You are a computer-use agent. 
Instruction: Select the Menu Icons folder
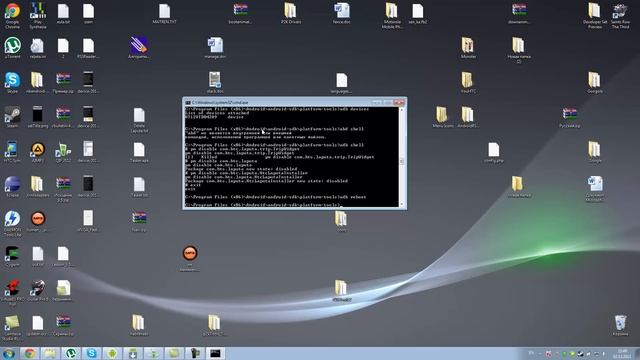442,117
